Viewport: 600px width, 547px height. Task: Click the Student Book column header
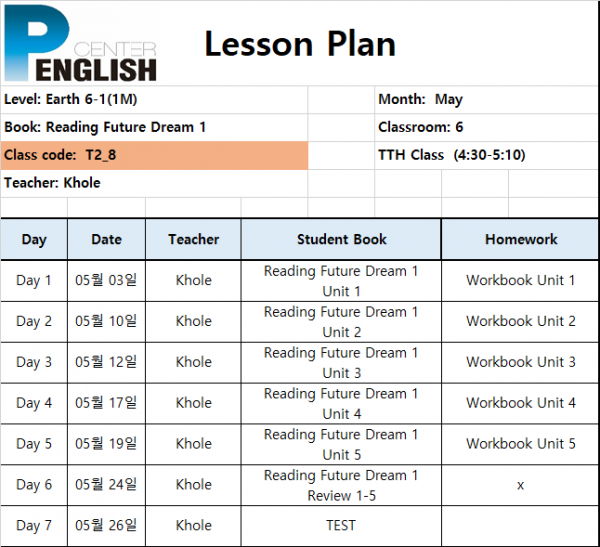pos(341,239)
